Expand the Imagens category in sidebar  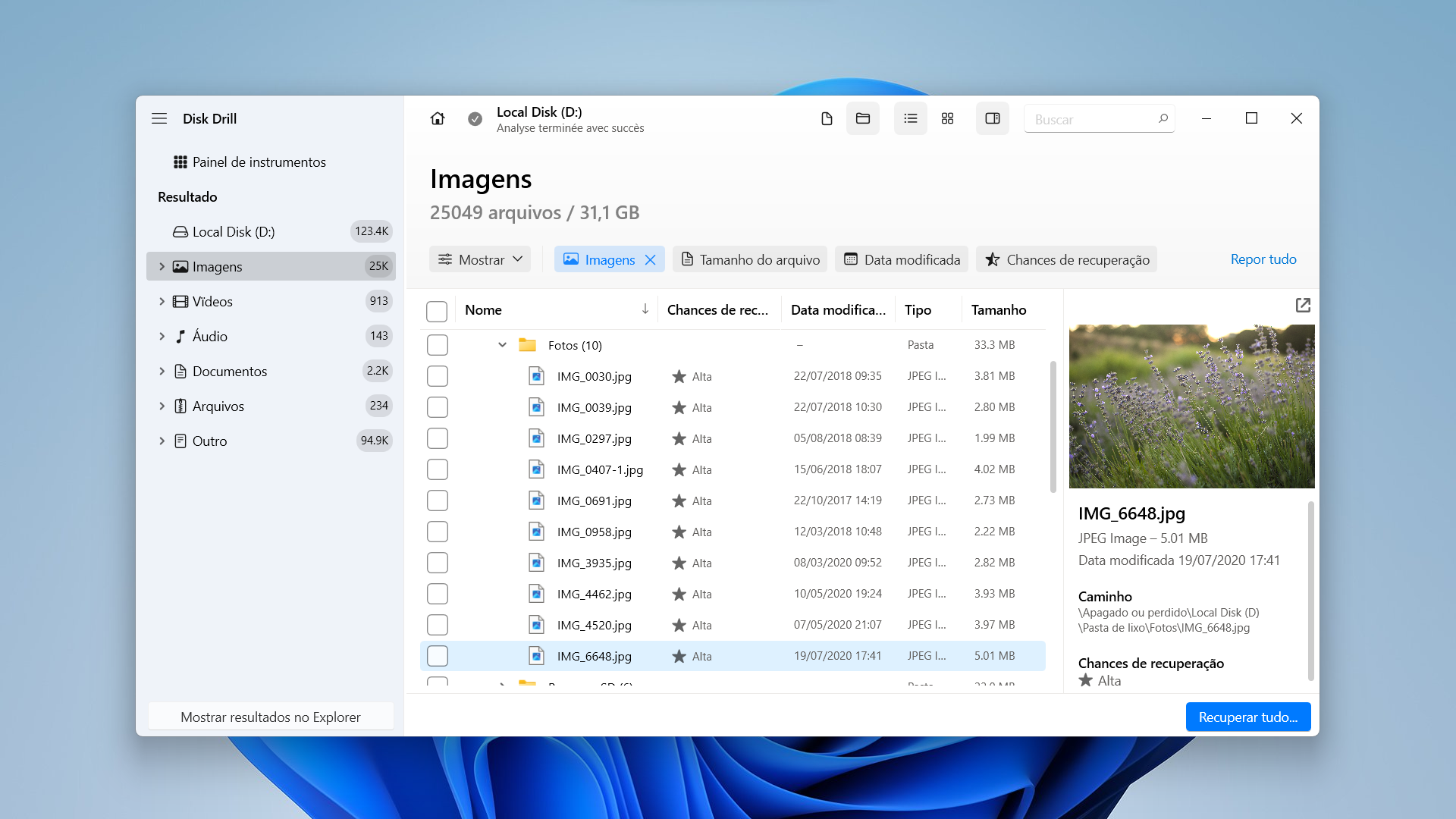pyautogui.click(x=162, y=267)
